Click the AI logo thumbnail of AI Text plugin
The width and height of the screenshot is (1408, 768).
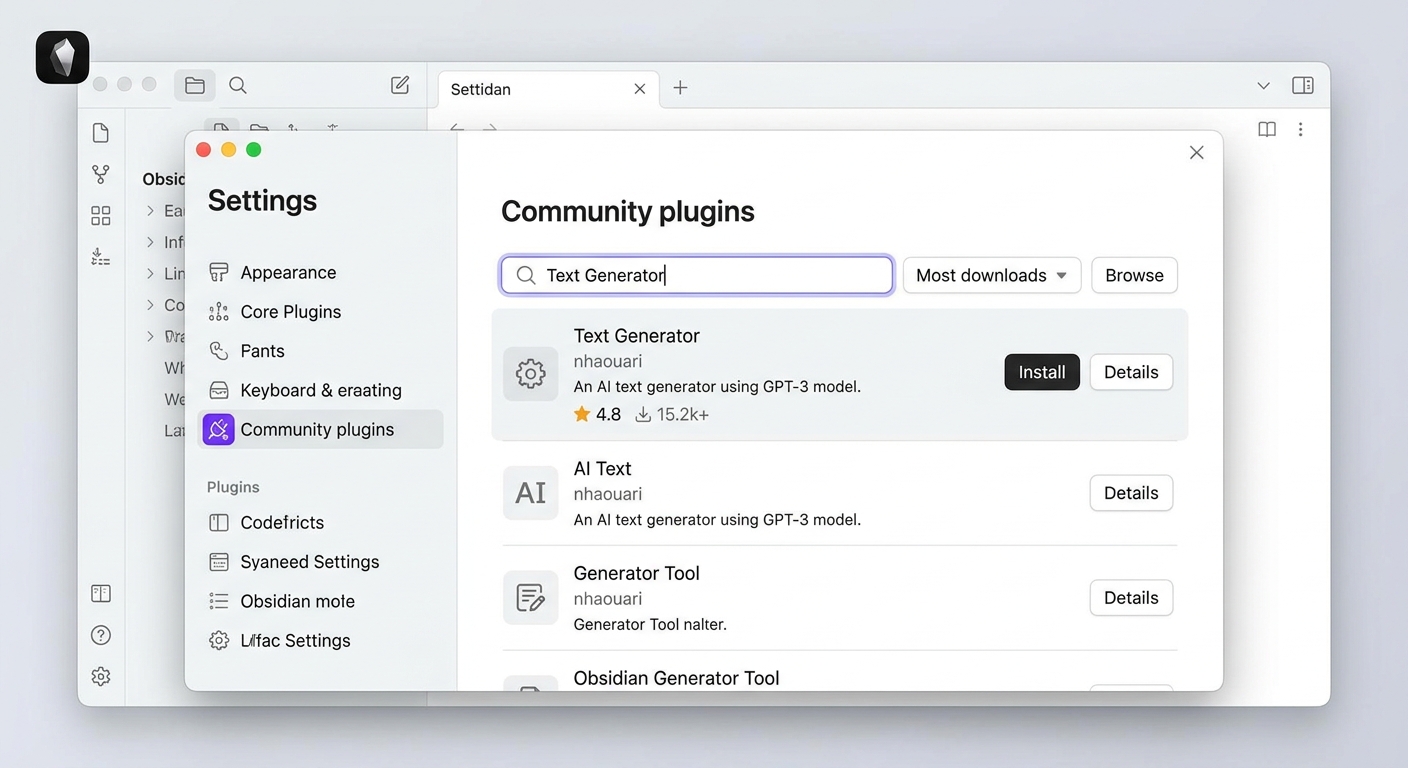coord(530,493)
